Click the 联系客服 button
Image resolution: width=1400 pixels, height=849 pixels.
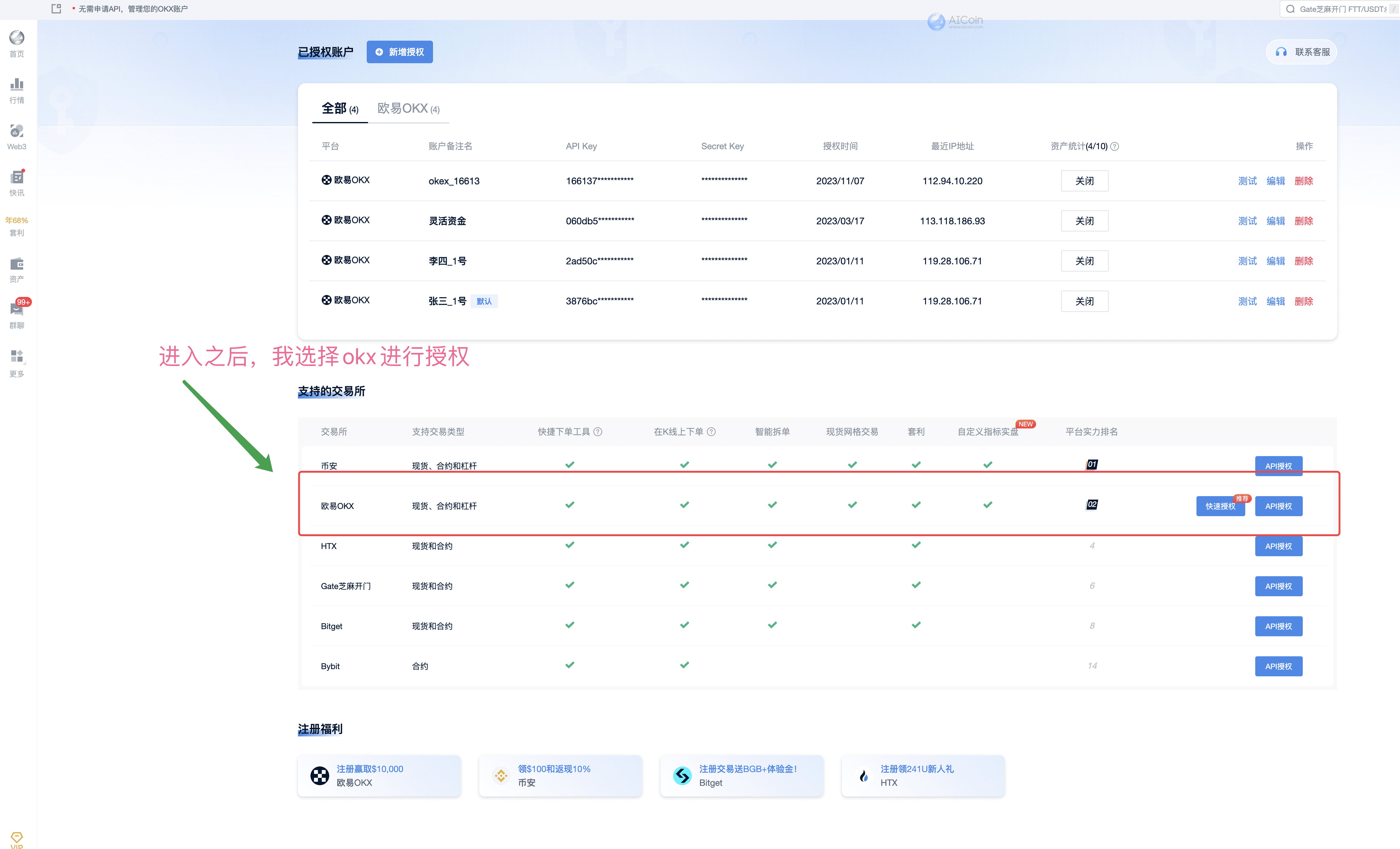[1301, 52]
